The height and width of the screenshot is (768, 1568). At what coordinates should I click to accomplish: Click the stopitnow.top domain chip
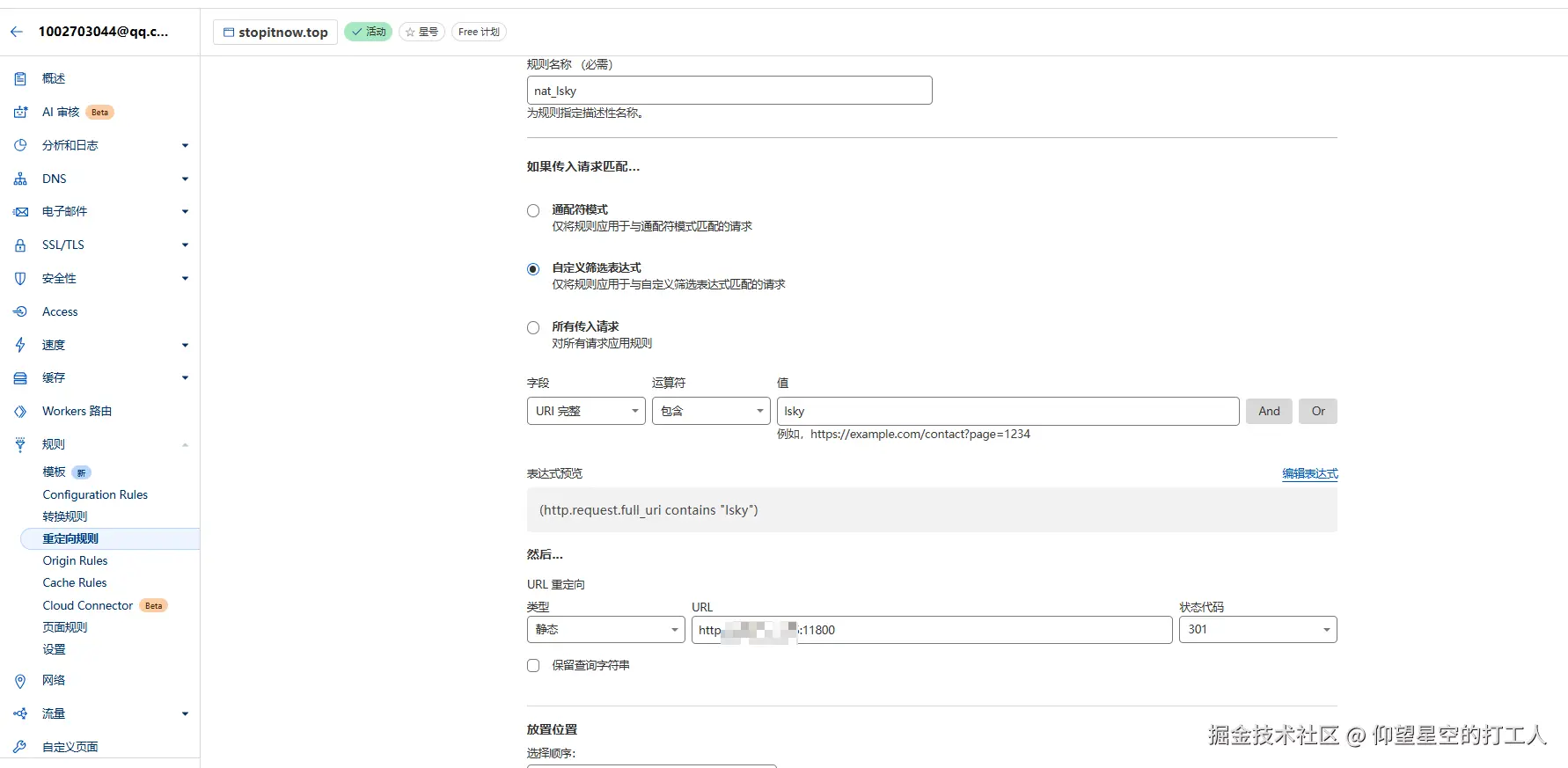(275, 32)
